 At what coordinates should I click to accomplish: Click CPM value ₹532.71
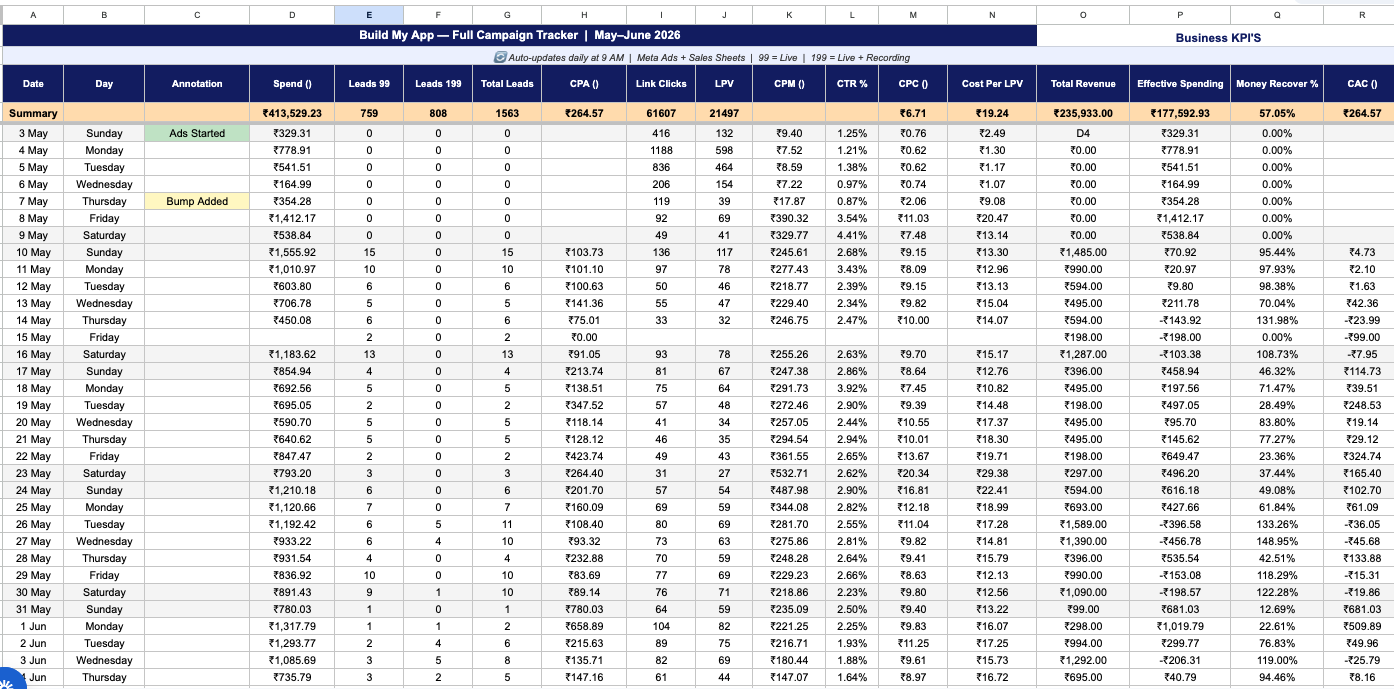coord(789,473)
